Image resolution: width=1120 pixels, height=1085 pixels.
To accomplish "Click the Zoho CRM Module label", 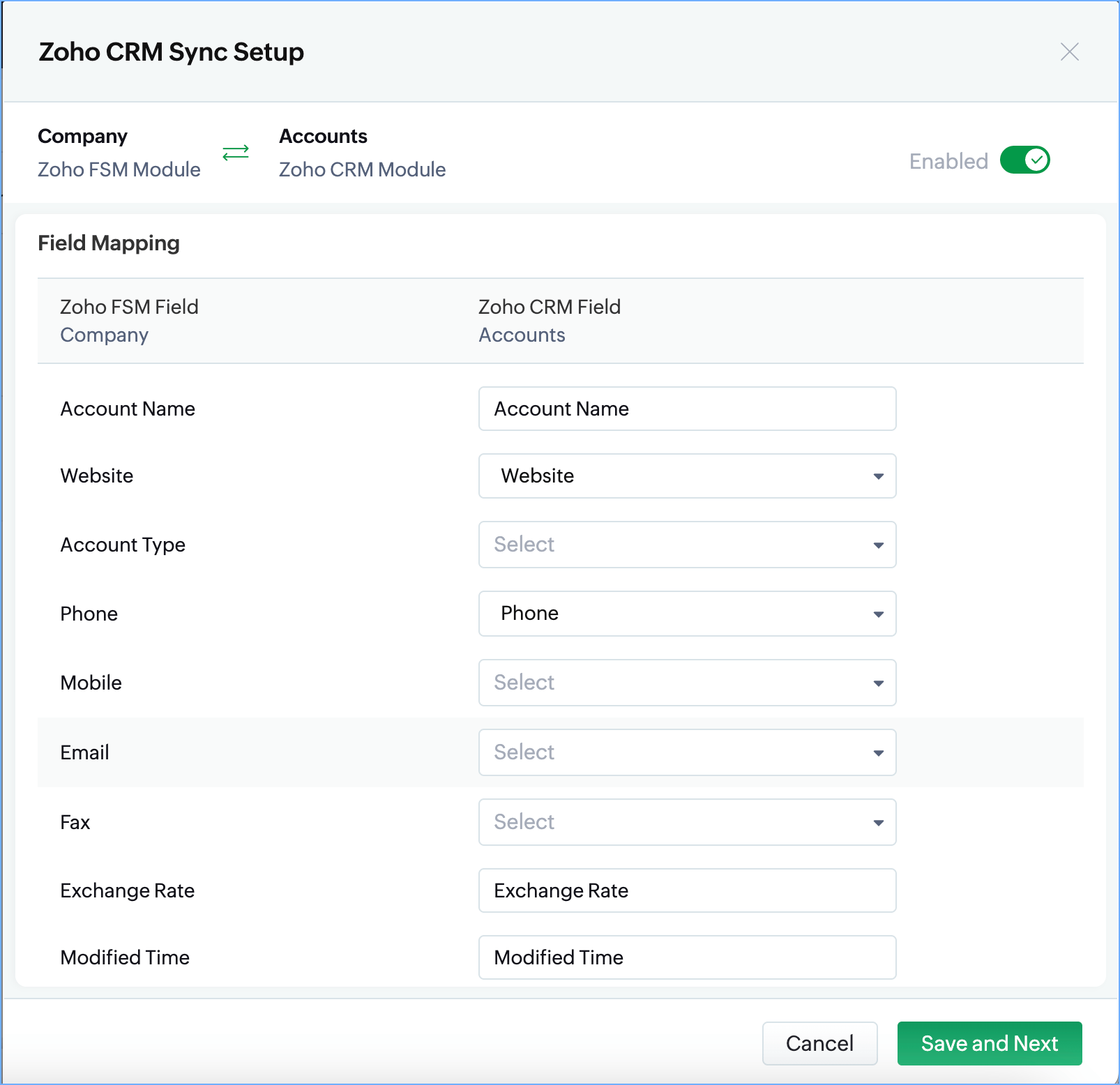I will [x=362, y=169].
